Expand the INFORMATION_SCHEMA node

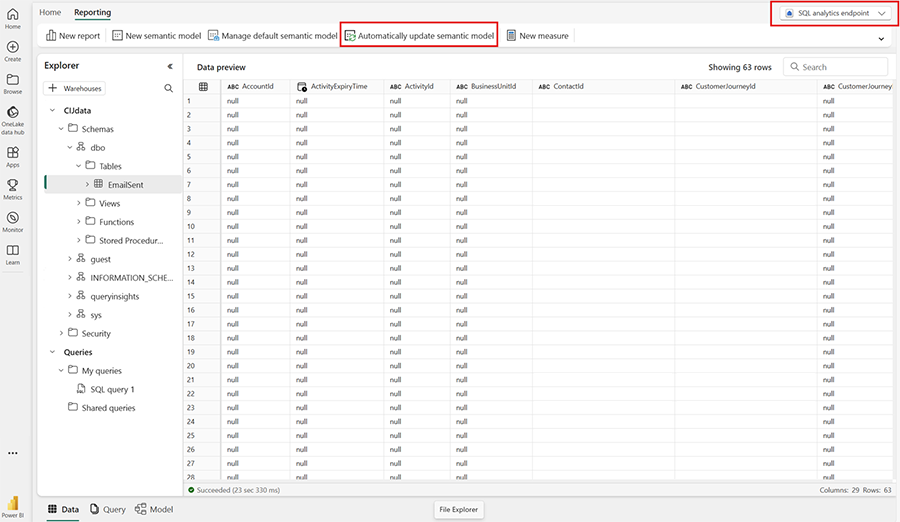coord(70,277)
